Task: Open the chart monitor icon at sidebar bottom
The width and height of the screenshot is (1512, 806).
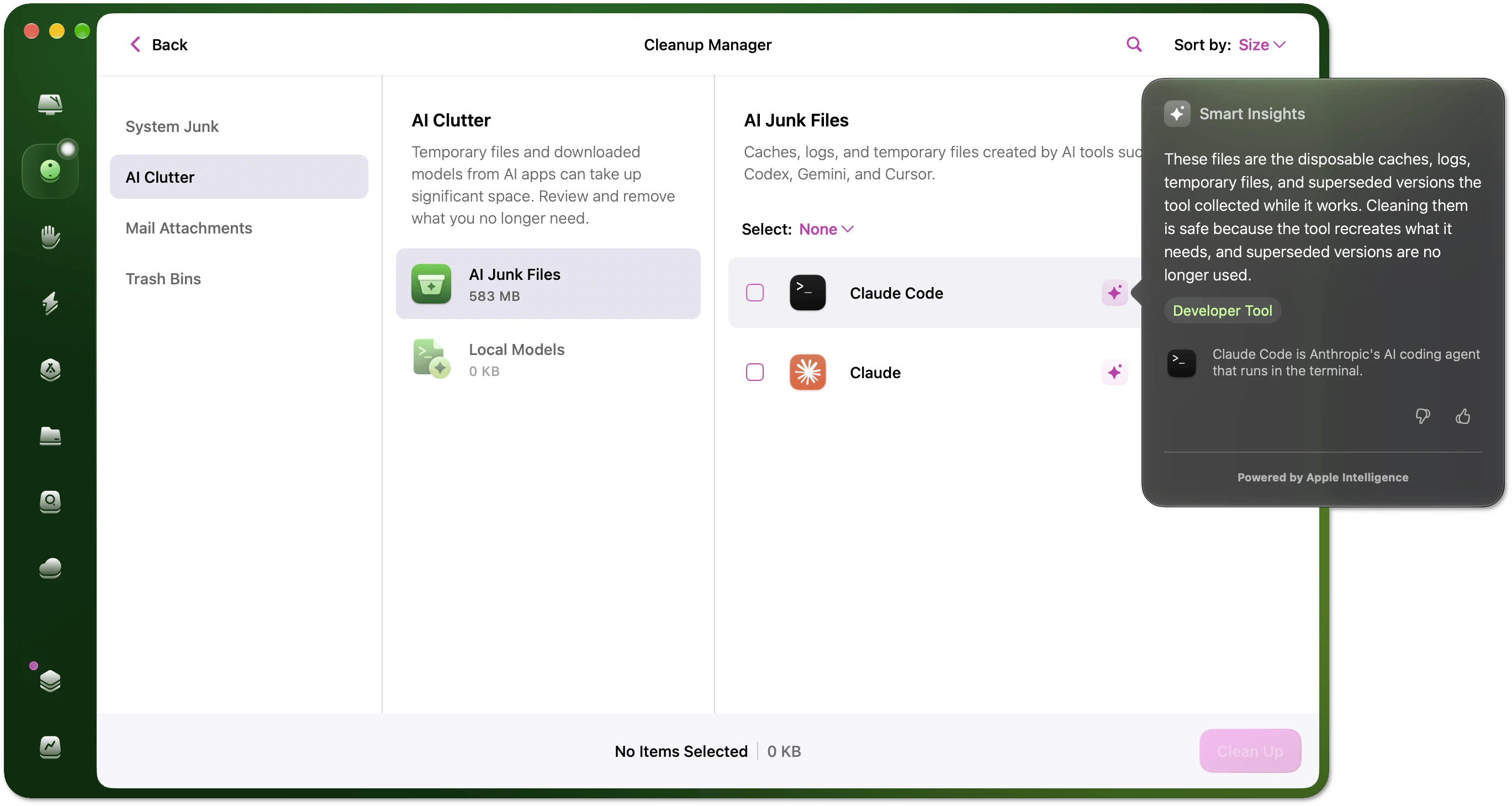Action: click(50, 747)
